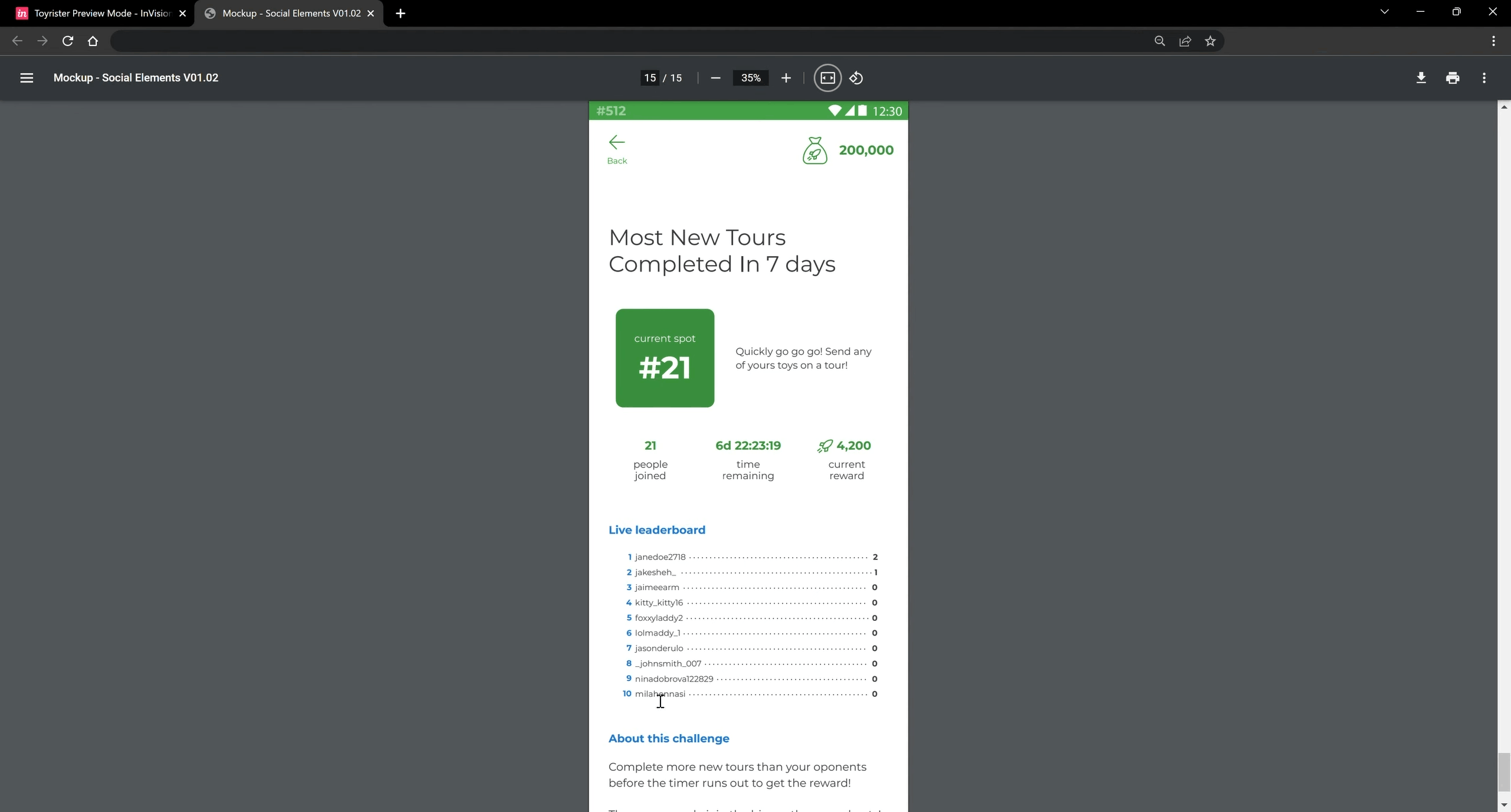
Task: Share this page via the share icon
Action: tap(1185, 41)
